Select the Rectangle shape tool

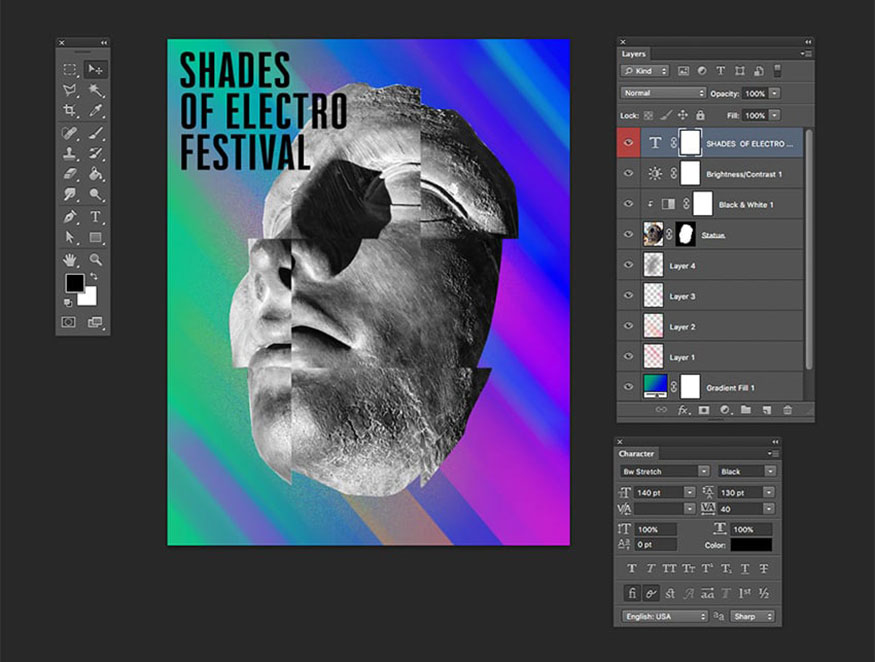click(95, 237)
